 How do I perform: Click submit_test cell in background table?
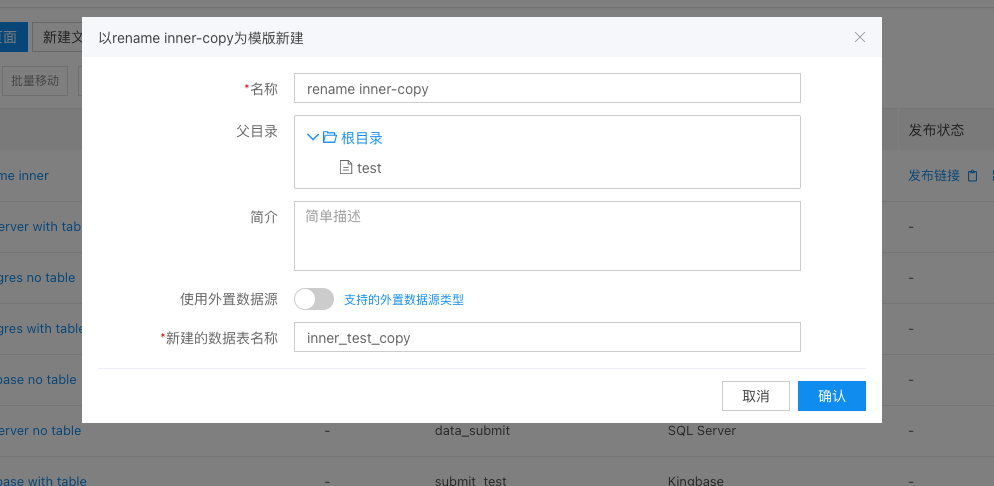(x=470, y=480)
